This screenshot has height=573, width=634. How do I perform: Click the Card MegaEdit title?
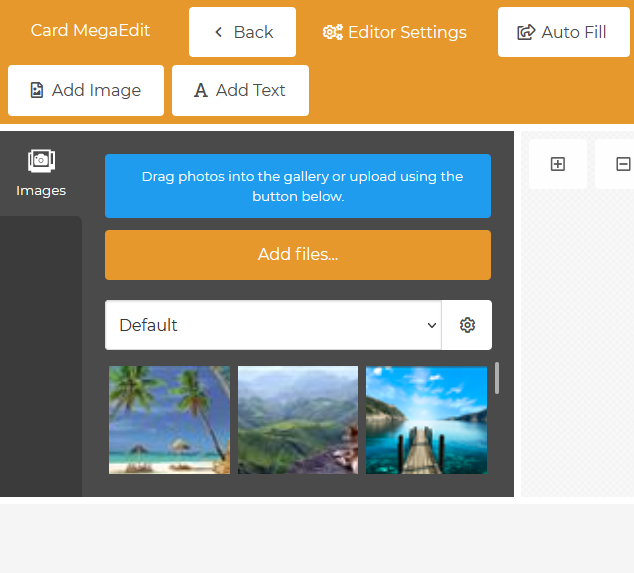pyautogui.click(x=90, y=30)
